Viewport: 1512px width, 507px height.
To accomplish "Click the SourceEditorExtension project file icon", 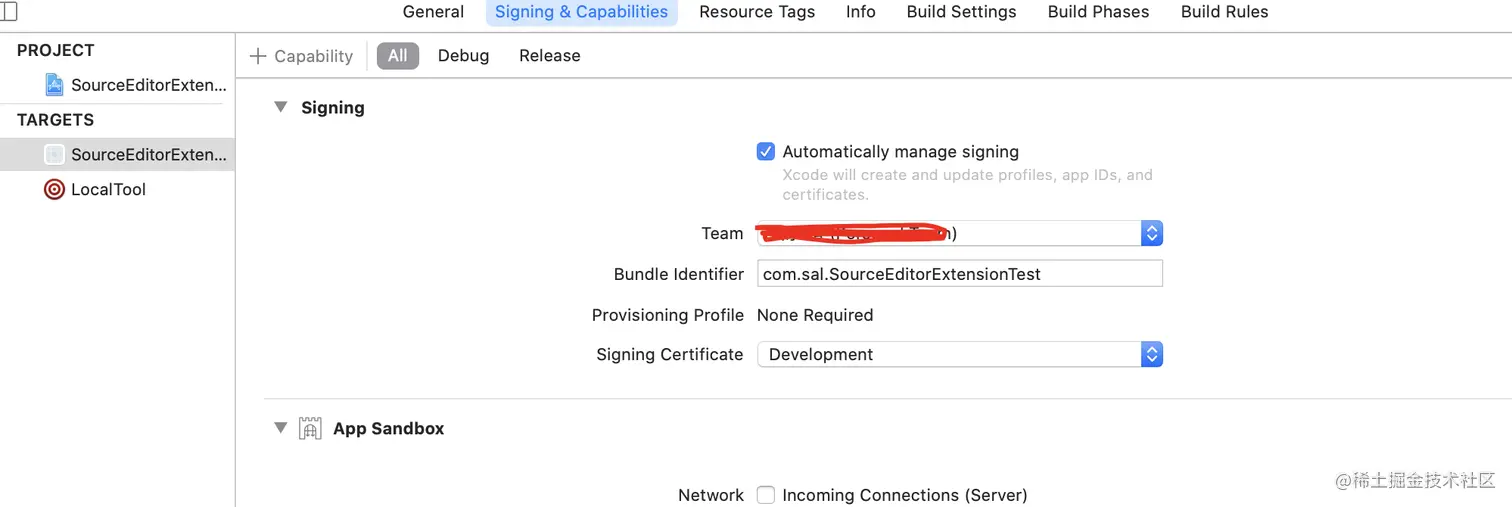I will 55,85.
